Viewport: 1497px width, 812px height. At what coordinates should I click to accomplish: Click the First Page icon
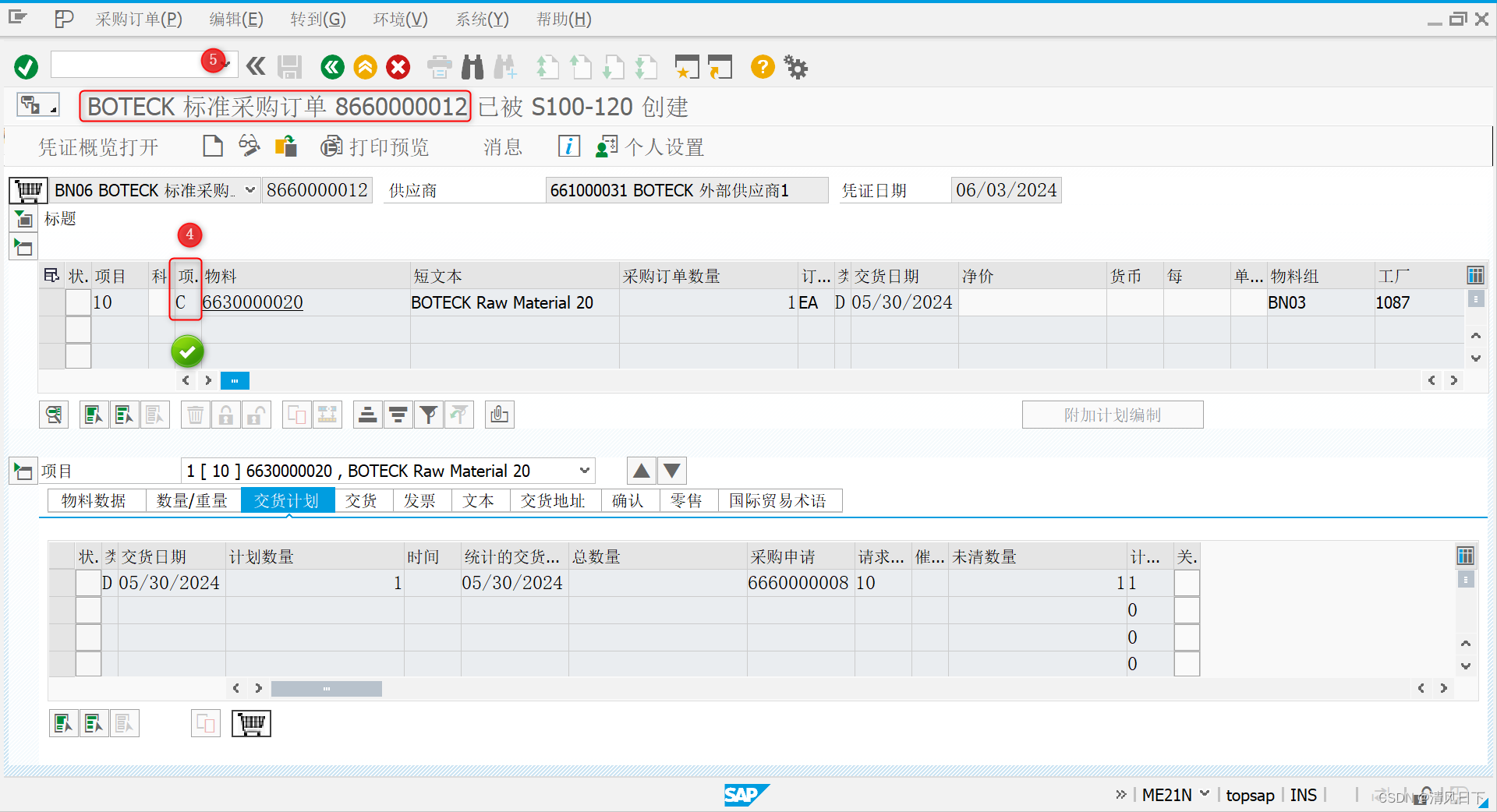pos(547,67)
